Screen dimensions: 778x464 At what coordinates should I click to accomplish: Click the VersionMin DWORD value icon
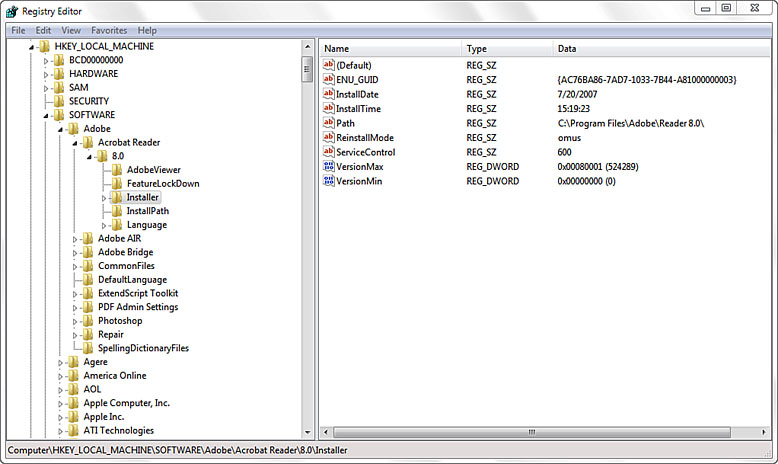coord(328,181)
